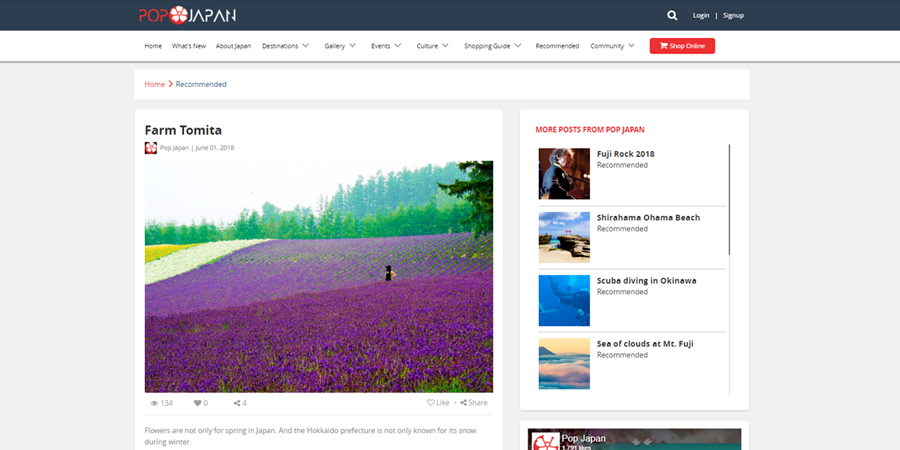This screenshot has width=900, height=450.
Task: Click the Login link
Action: pos(701,15)
